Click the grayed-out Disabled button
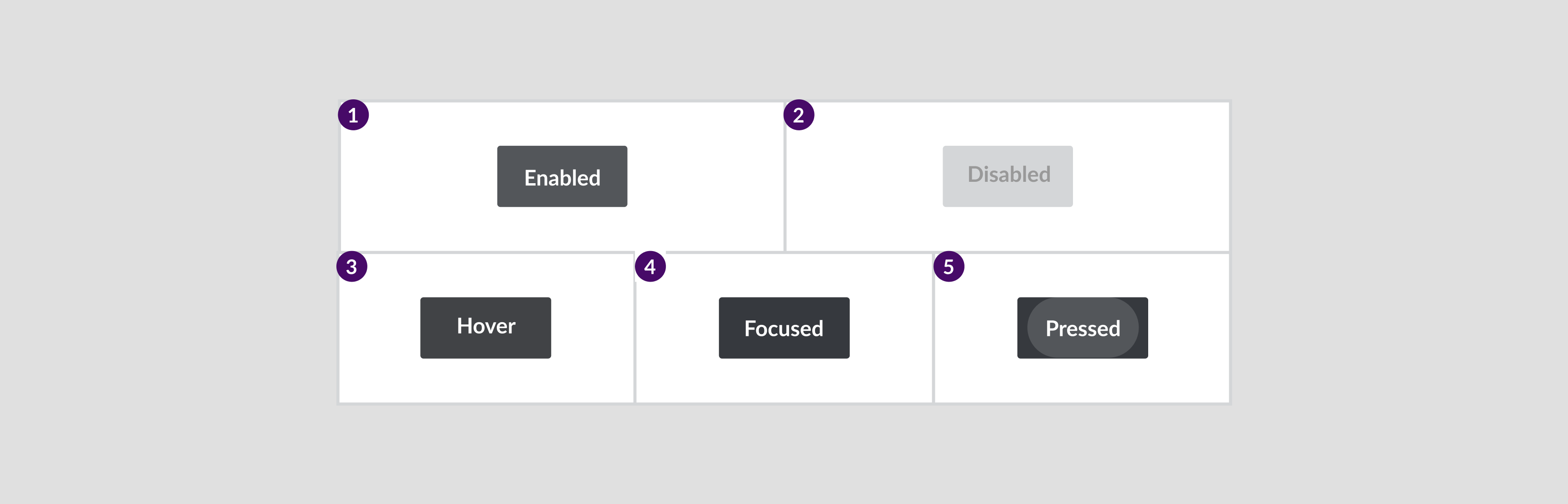 (1007, 176)
